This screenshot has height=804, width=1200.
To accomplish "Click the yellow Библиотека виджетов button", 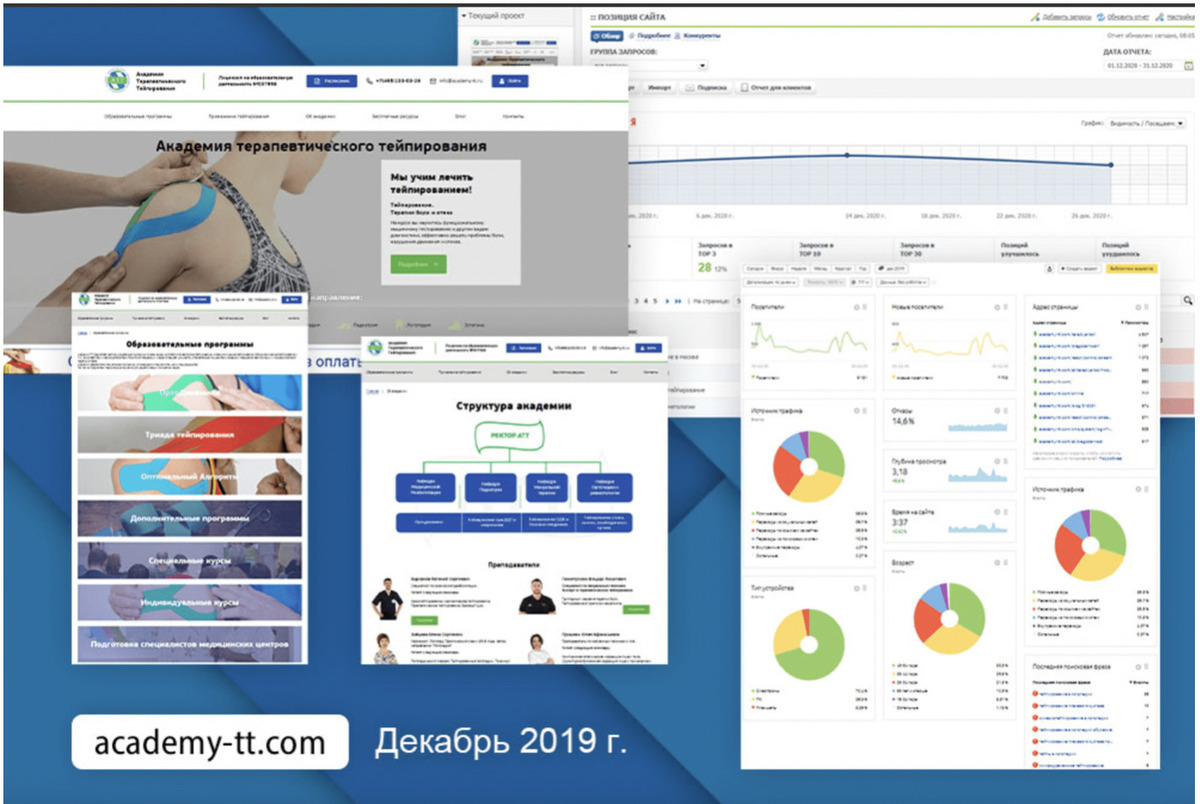I will tap(1133, 269).
